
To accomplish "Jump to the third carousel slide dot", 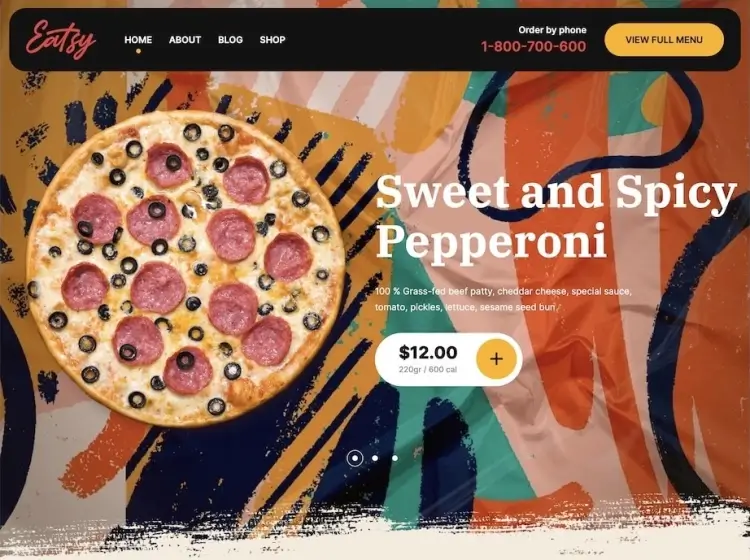I will point(395,458).
